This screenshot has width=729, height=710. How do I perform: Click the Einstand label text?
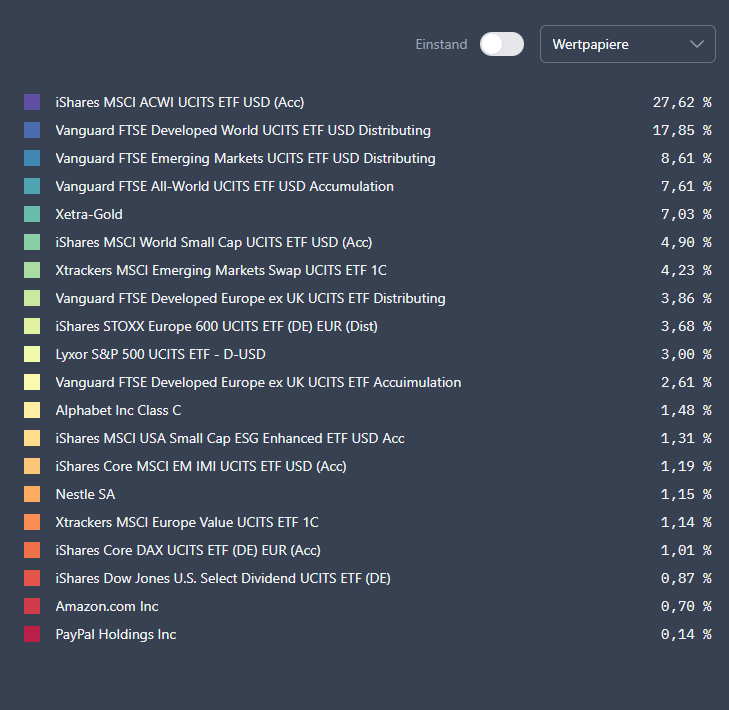click(441, 44)
